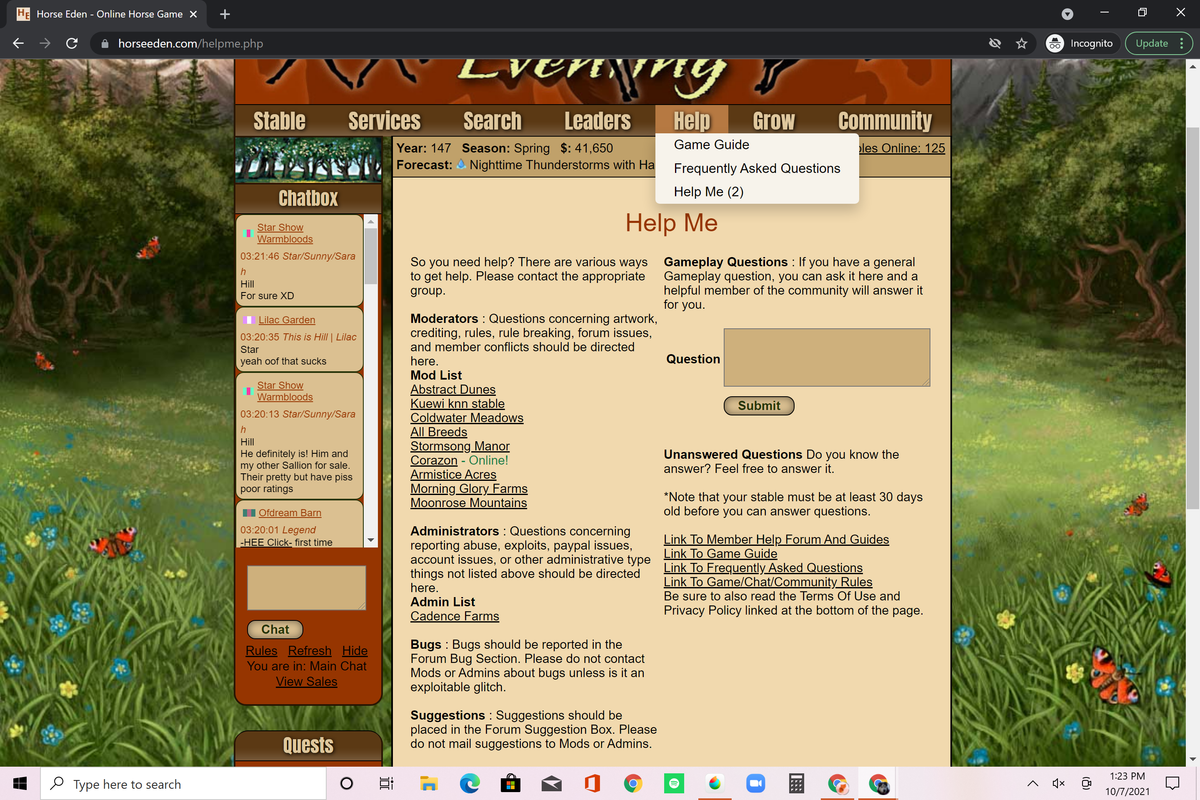Image resolution: width=1200 pixels, height=800 pixels.
Task: Open moderator Abstract Dunes' stable
Action: (453, 389)
